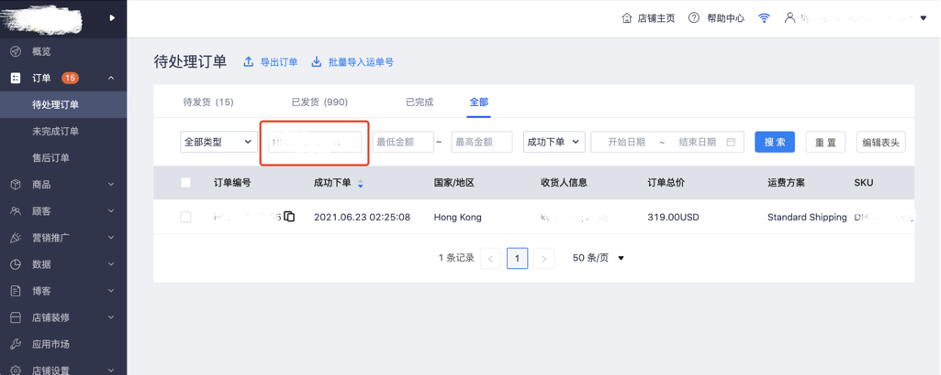The width and height of the screenshot is (941, 375).
Task: Open the account menu dropdown arrow
Action: click(x=923, y=18)
